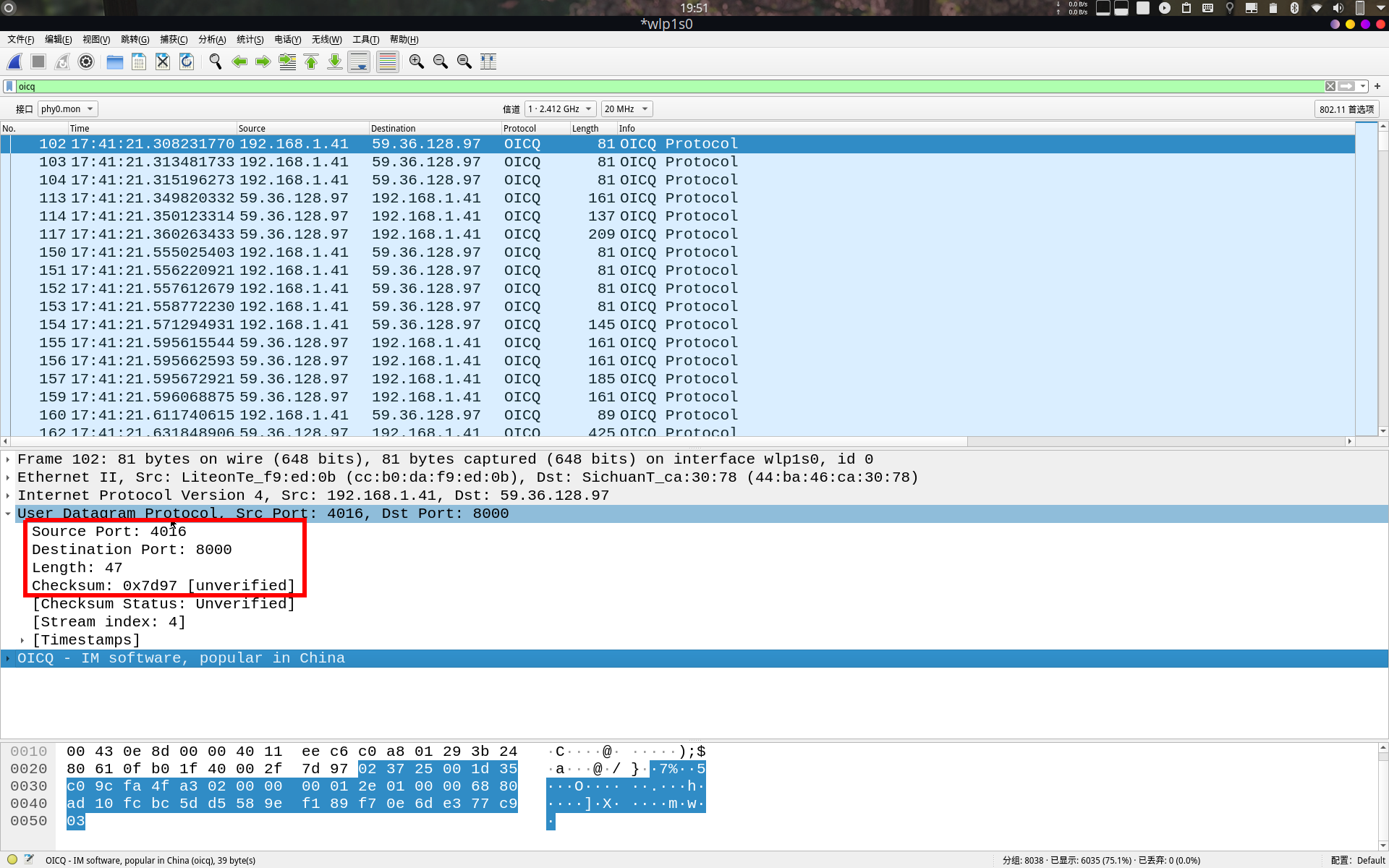Jump to a specified packet number
The image size is (1389, 868).
(x=287, y=62)
